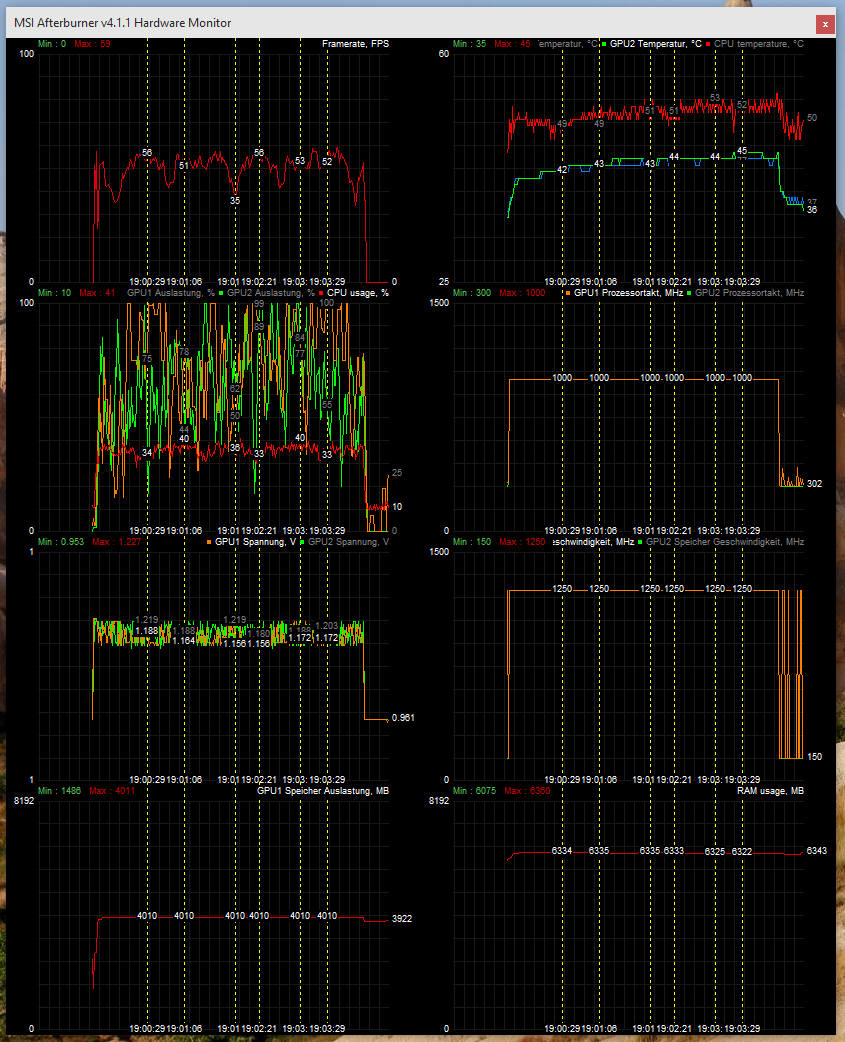Screen dimensions: 845x1042
Task: Select the Framerate, FPS graph label
Action: [x=355, y=44]
